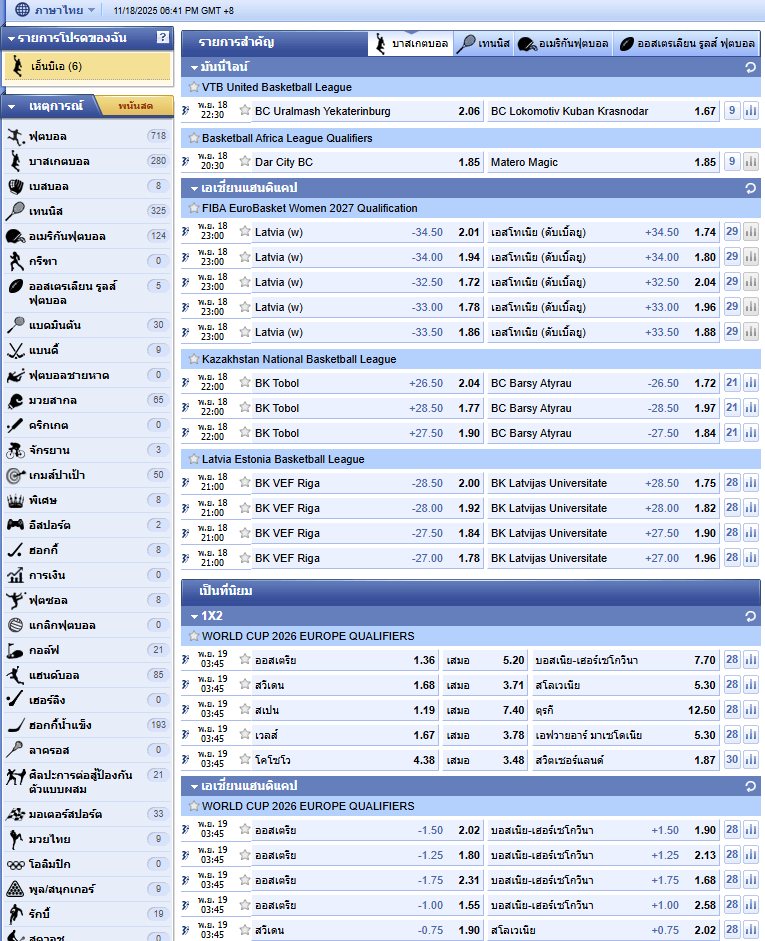Open statistics chart for BC Uralmash Yekaterinburg match
The image size is (765, 941).
pos(751,111)
